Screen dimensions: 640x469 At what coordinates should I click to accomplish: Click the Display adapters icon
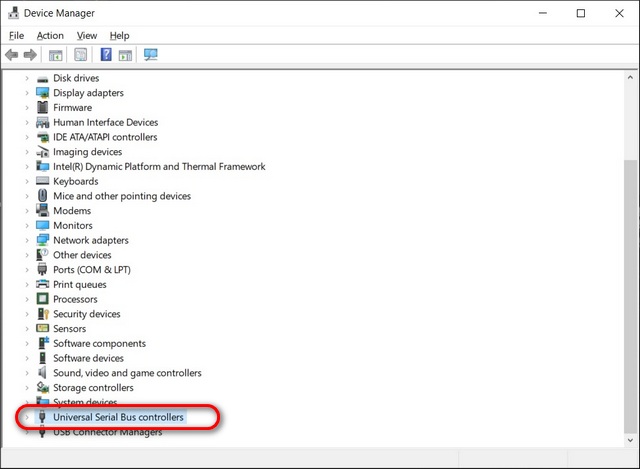pos(42,93)
